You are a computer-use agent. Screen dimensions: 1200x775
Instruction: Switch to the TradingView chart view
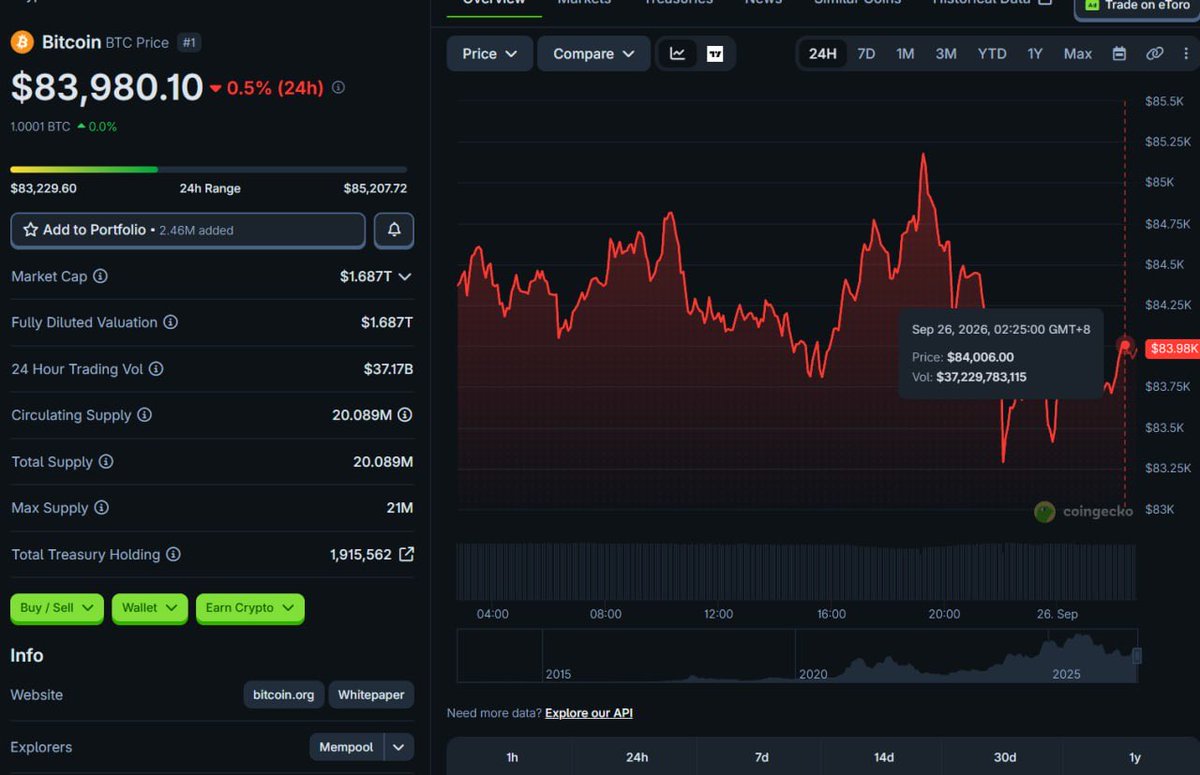tap(715, 54)
